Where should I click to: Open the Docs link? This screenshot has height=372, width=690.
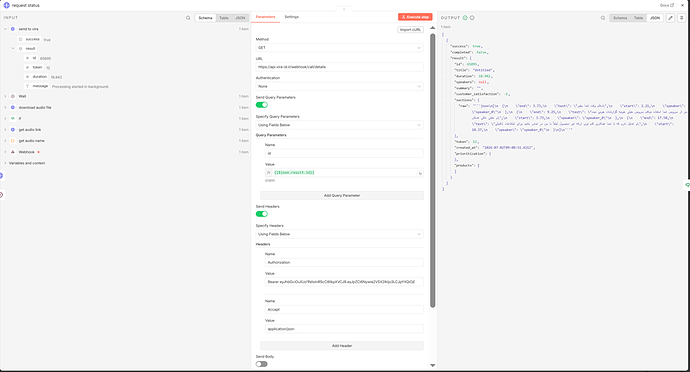(x=667, y=5)
